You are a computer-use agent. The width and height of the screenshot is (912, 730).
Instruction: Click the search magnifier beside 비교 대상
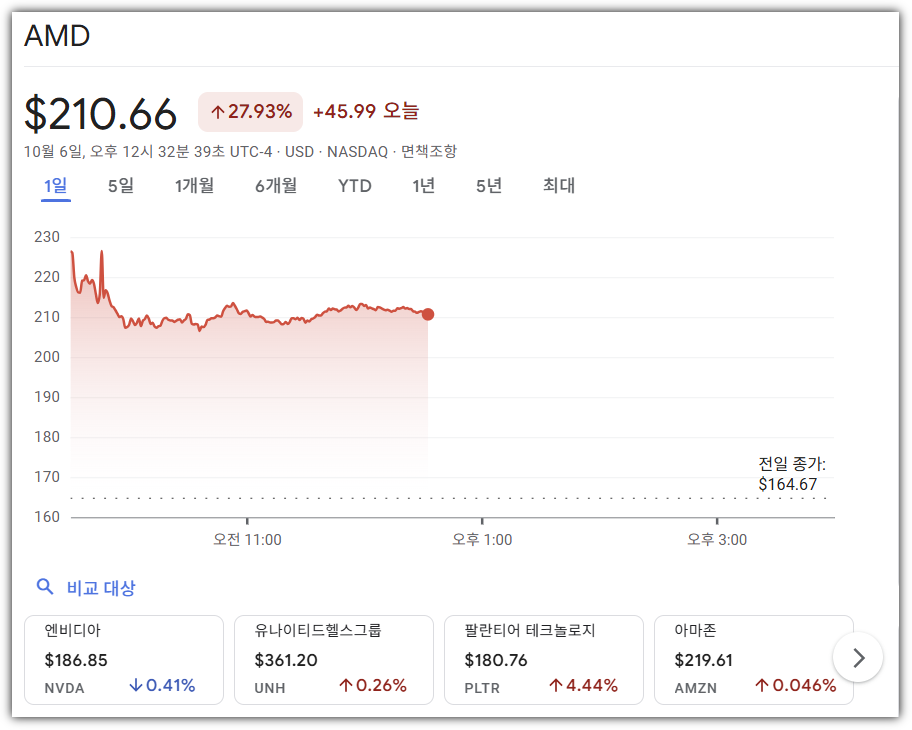pos(45,587)
